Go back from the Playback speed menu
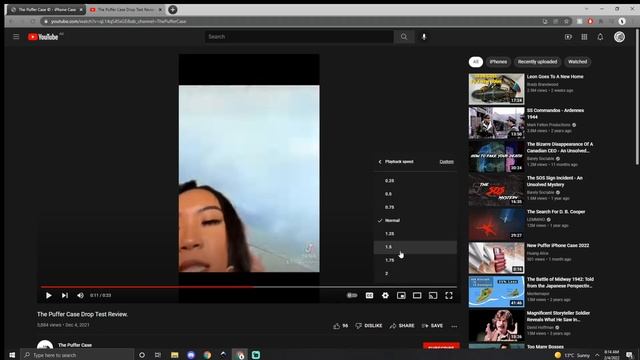Screen dimensions: 640x360 380,162
